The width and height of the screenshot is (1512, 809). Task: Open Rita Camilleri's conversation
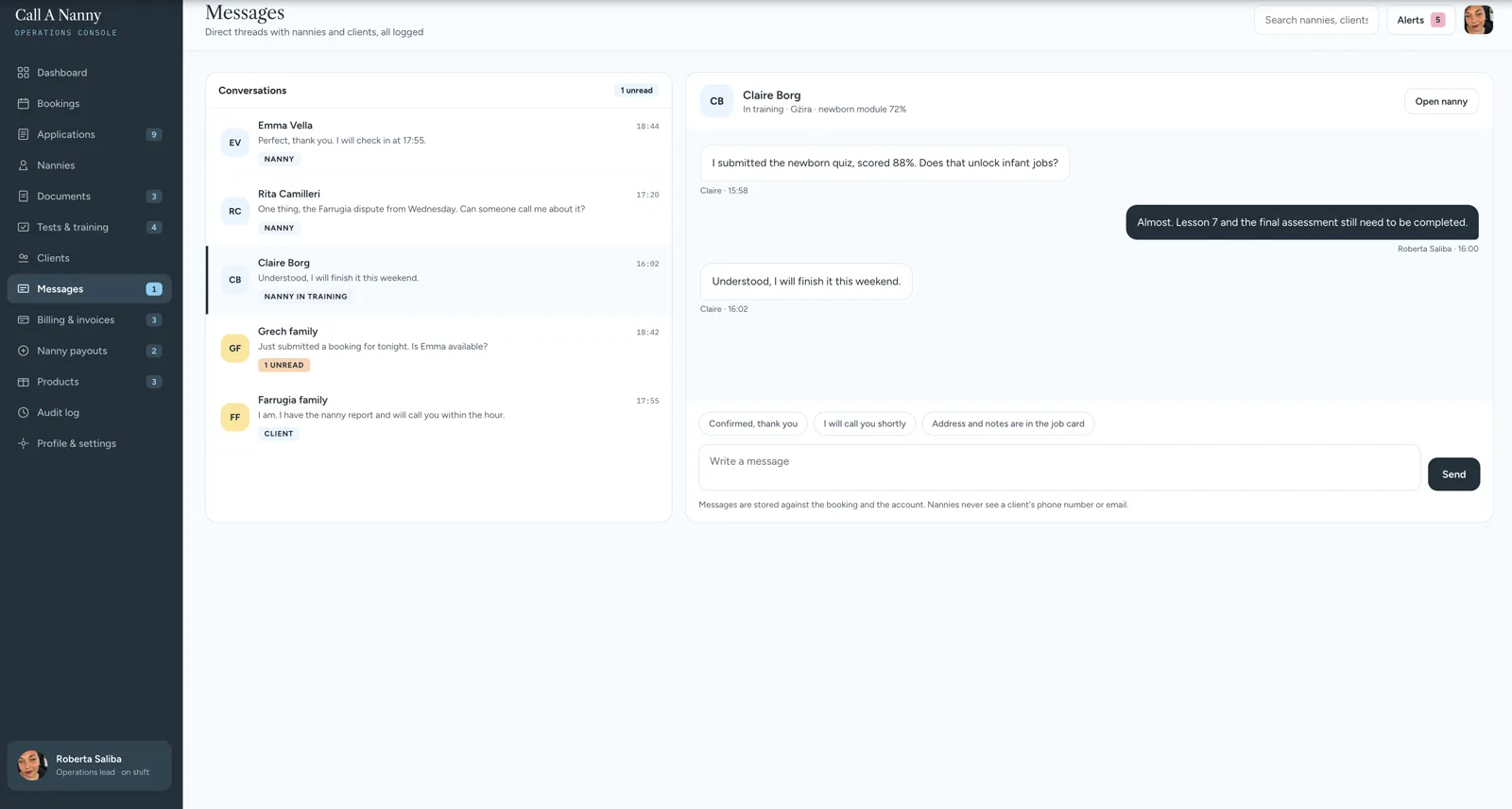[438, 211]
